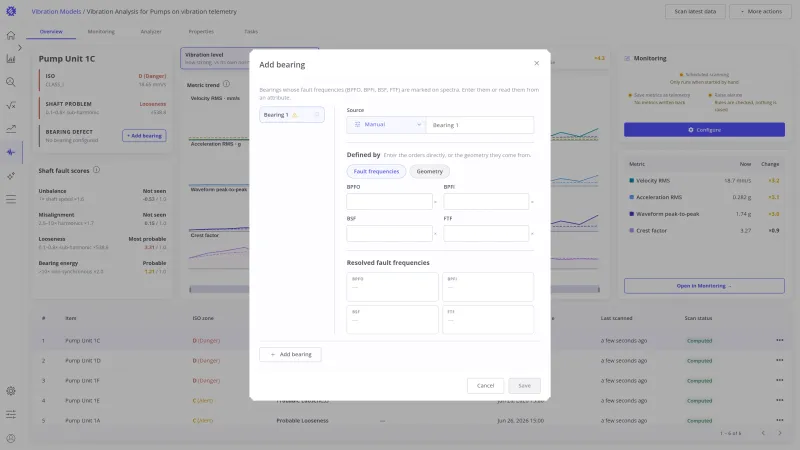This screenshot has width=800, height=450.
Task: Click the Looseness fault score row
Action: click(x=102, y=243)
